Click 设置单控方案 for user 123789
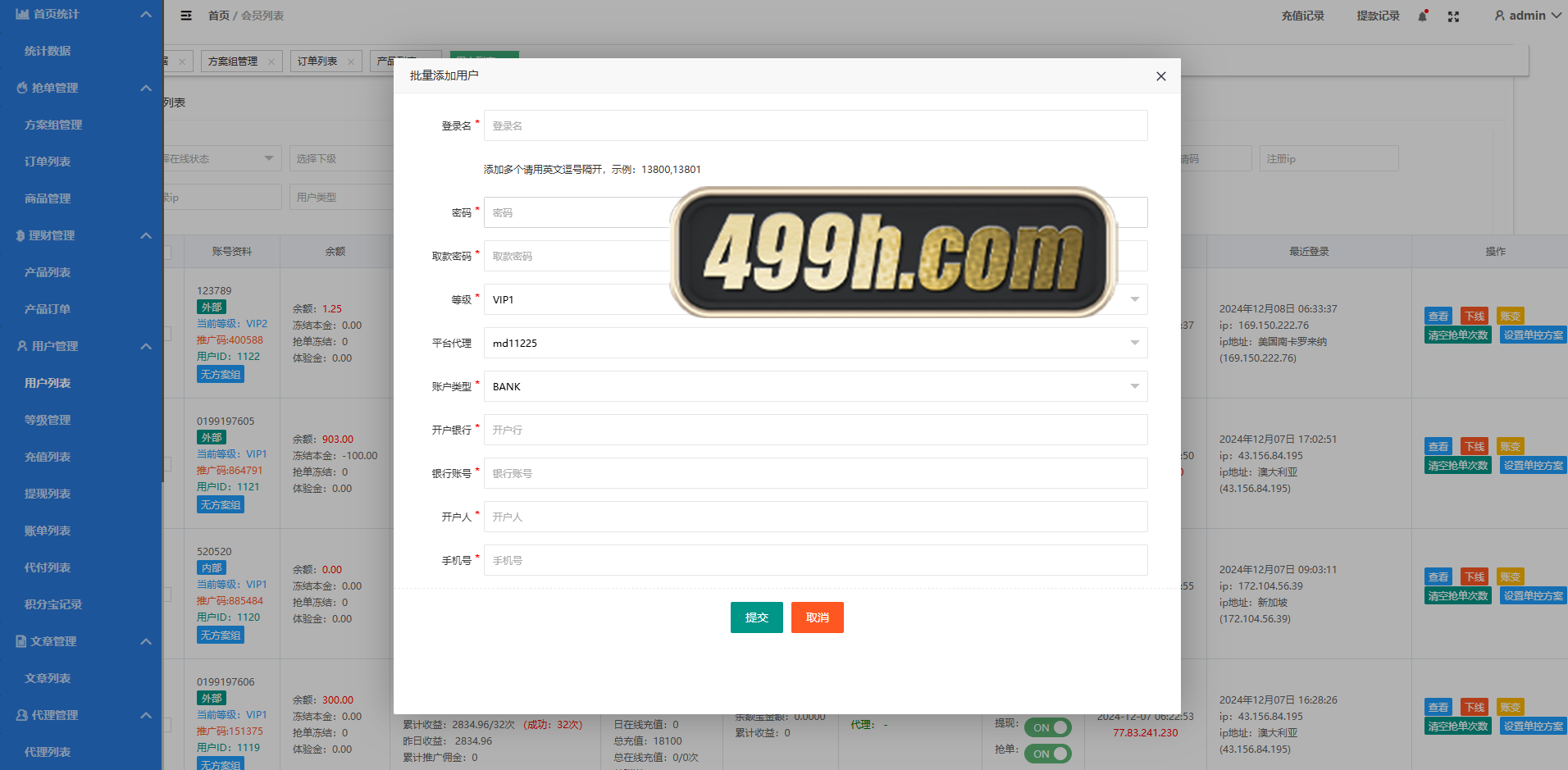 coord(1534,335)
